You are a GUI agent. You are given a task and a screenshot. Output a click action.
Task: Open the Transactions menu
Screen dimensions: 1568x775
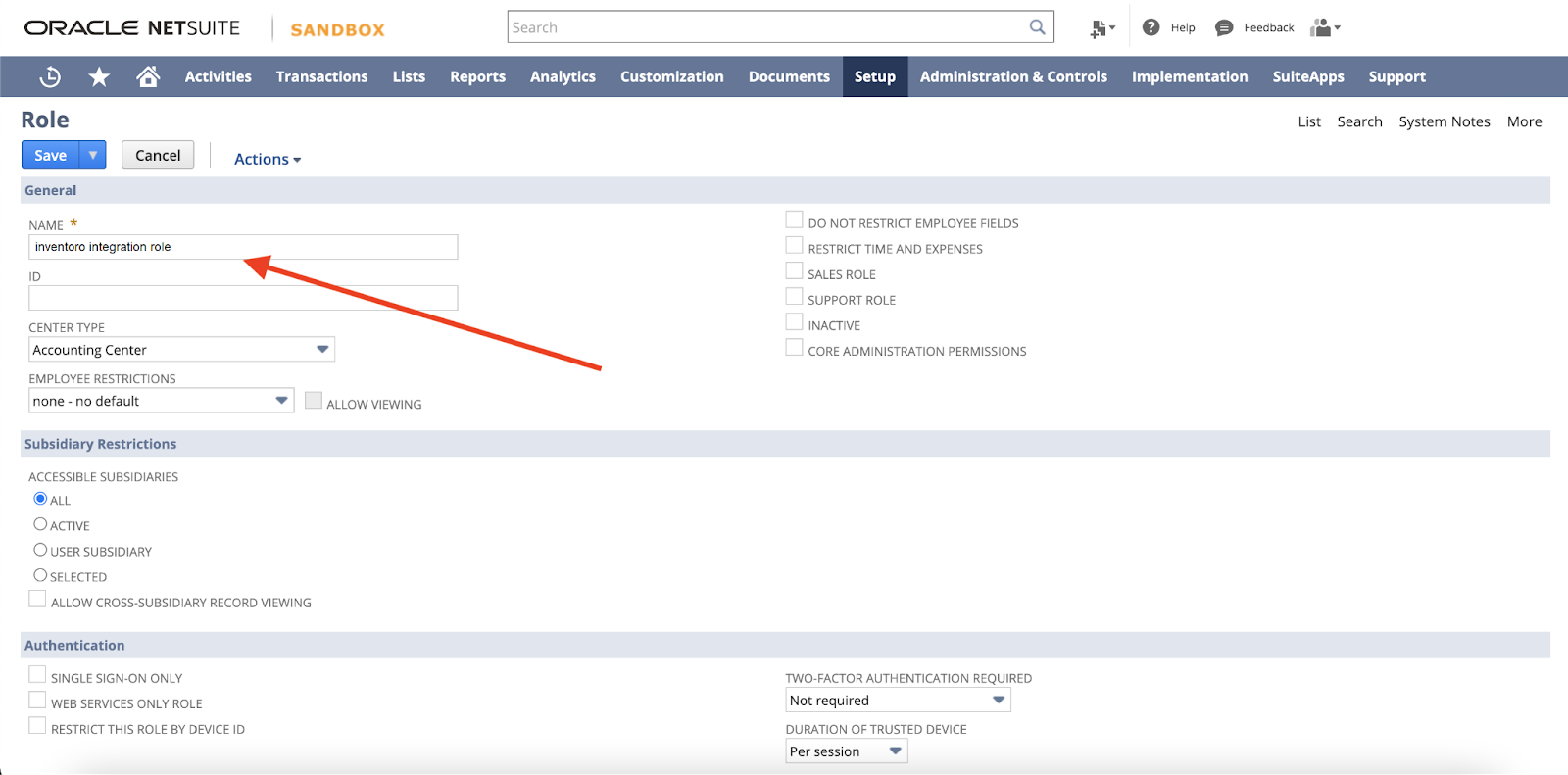pyautogui.click(x=321, y=76)
